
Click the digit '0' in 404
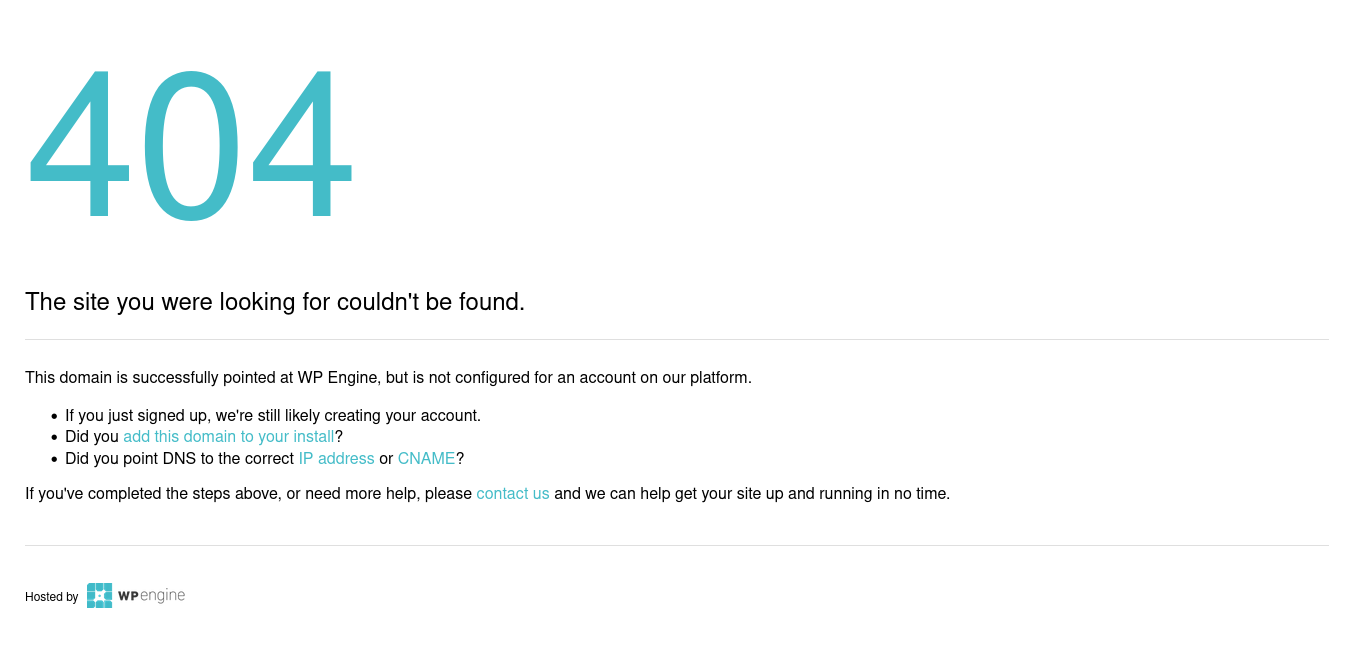190,144
